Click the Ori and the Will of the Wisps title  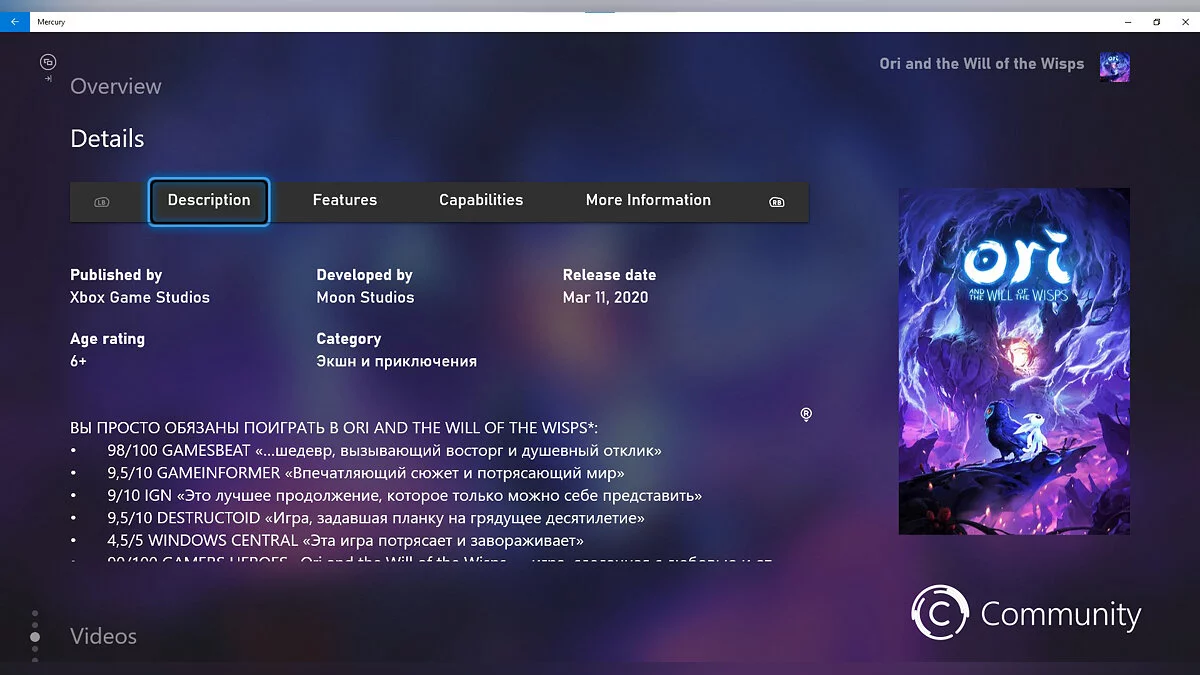coord(981,63)
